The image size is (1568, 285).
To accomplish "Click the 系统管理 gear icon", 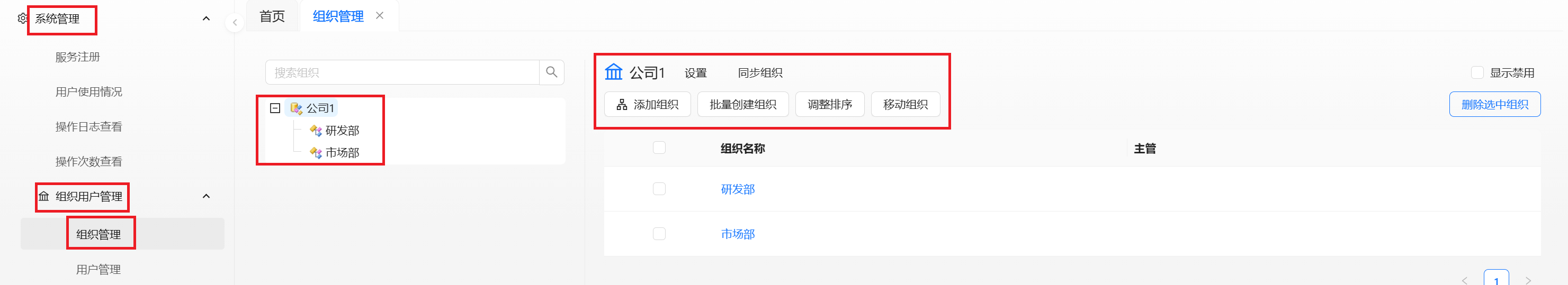I will point(23,19).
